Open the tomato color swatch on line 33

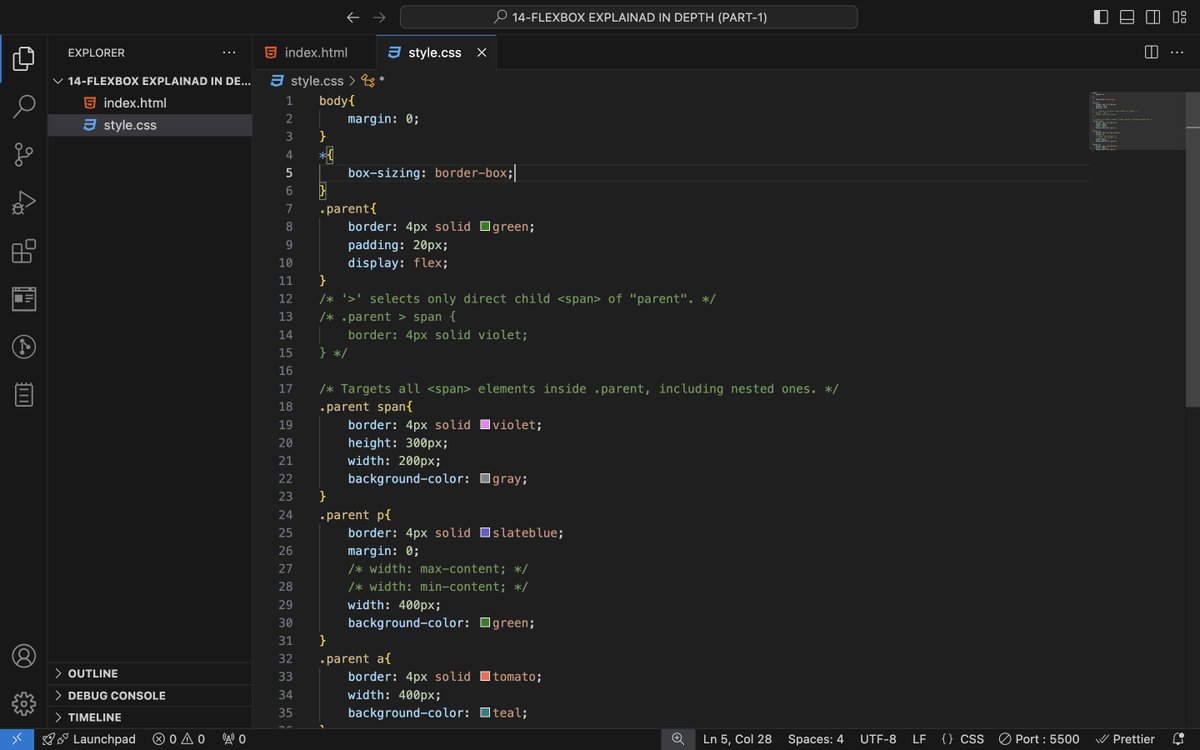485,677
